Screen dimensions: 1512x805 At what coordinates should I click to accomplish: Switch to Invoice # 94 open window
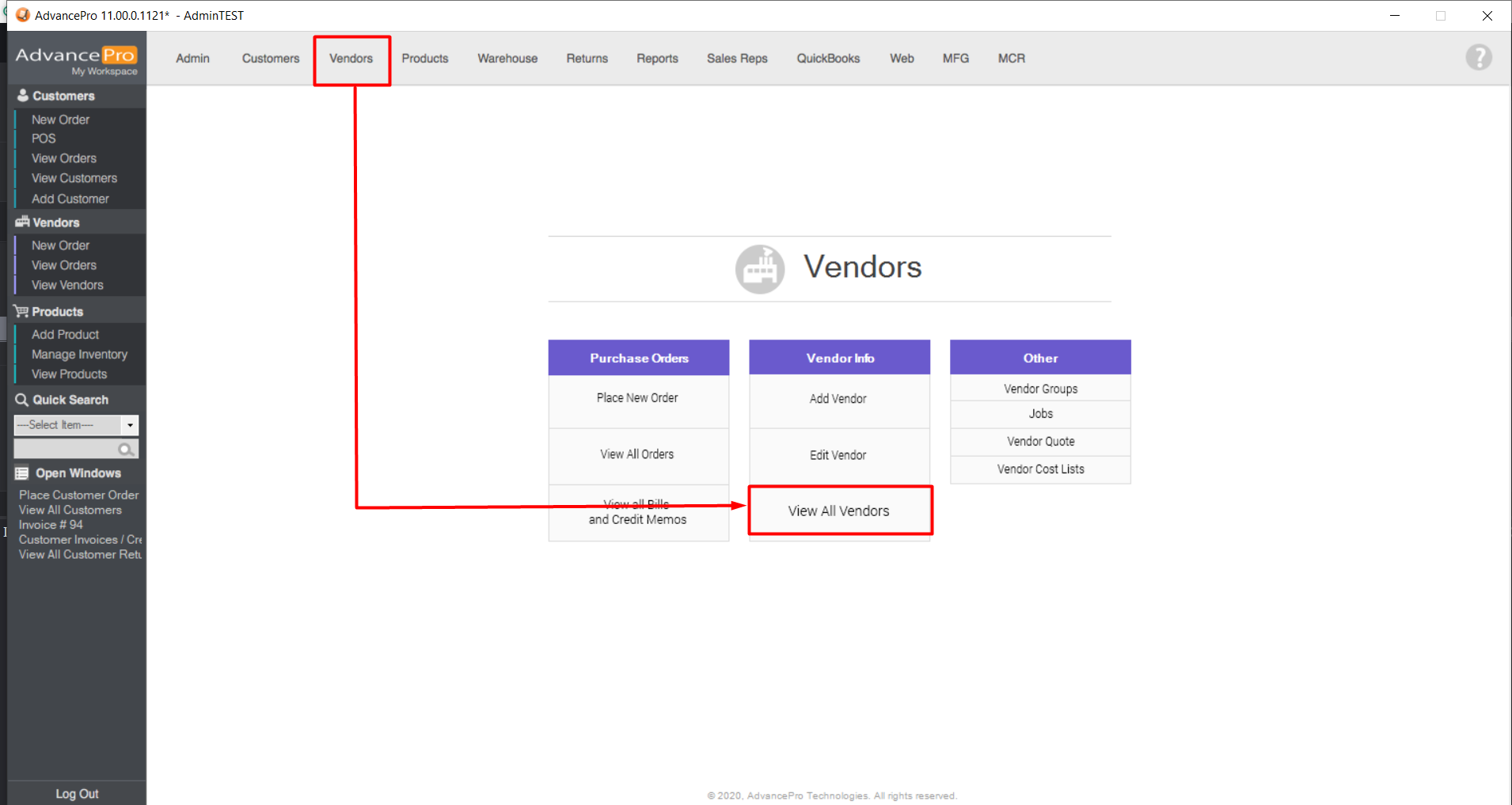coord(51,525)
